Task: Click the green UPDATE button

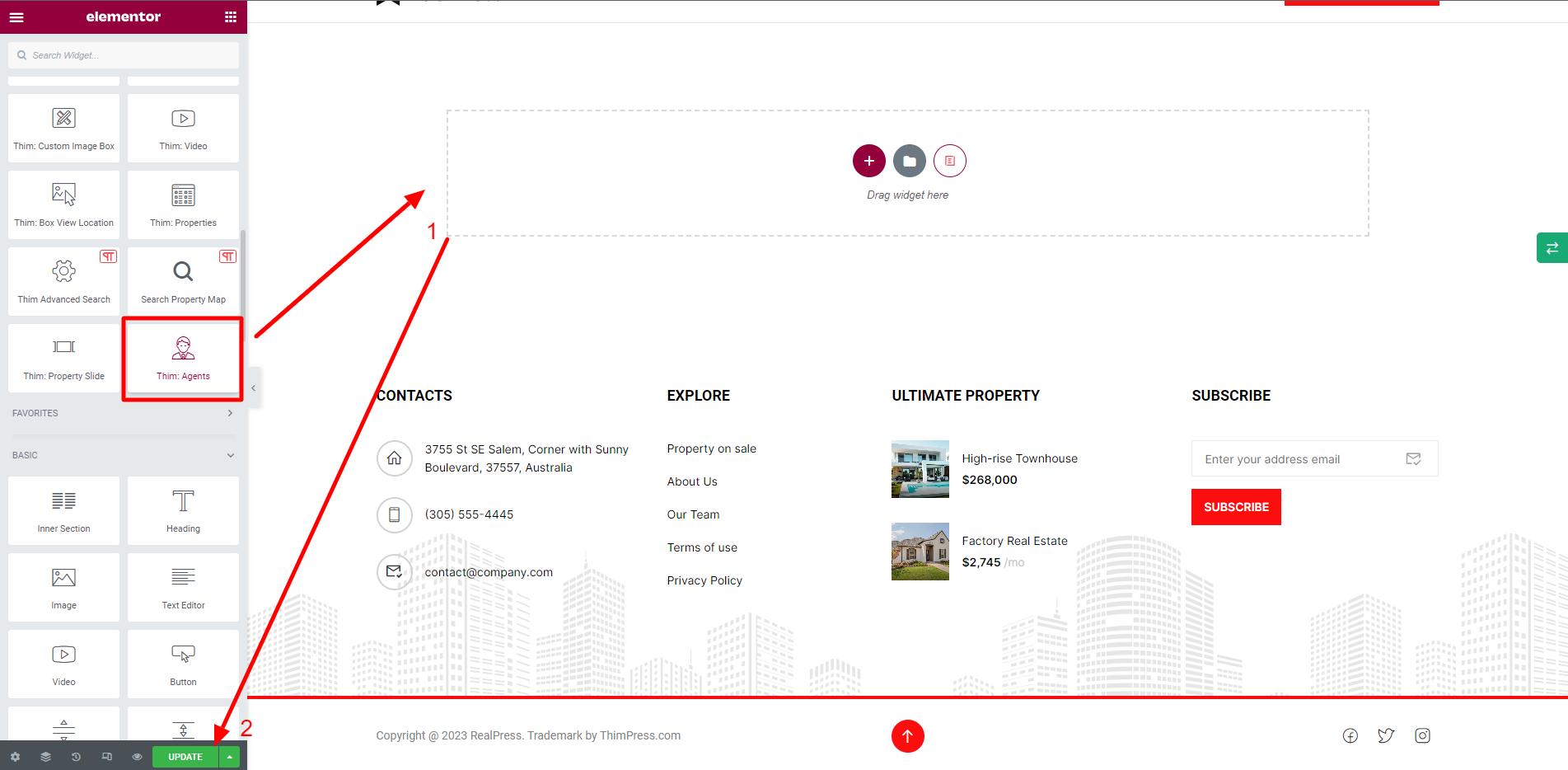Action: [185, 757]
